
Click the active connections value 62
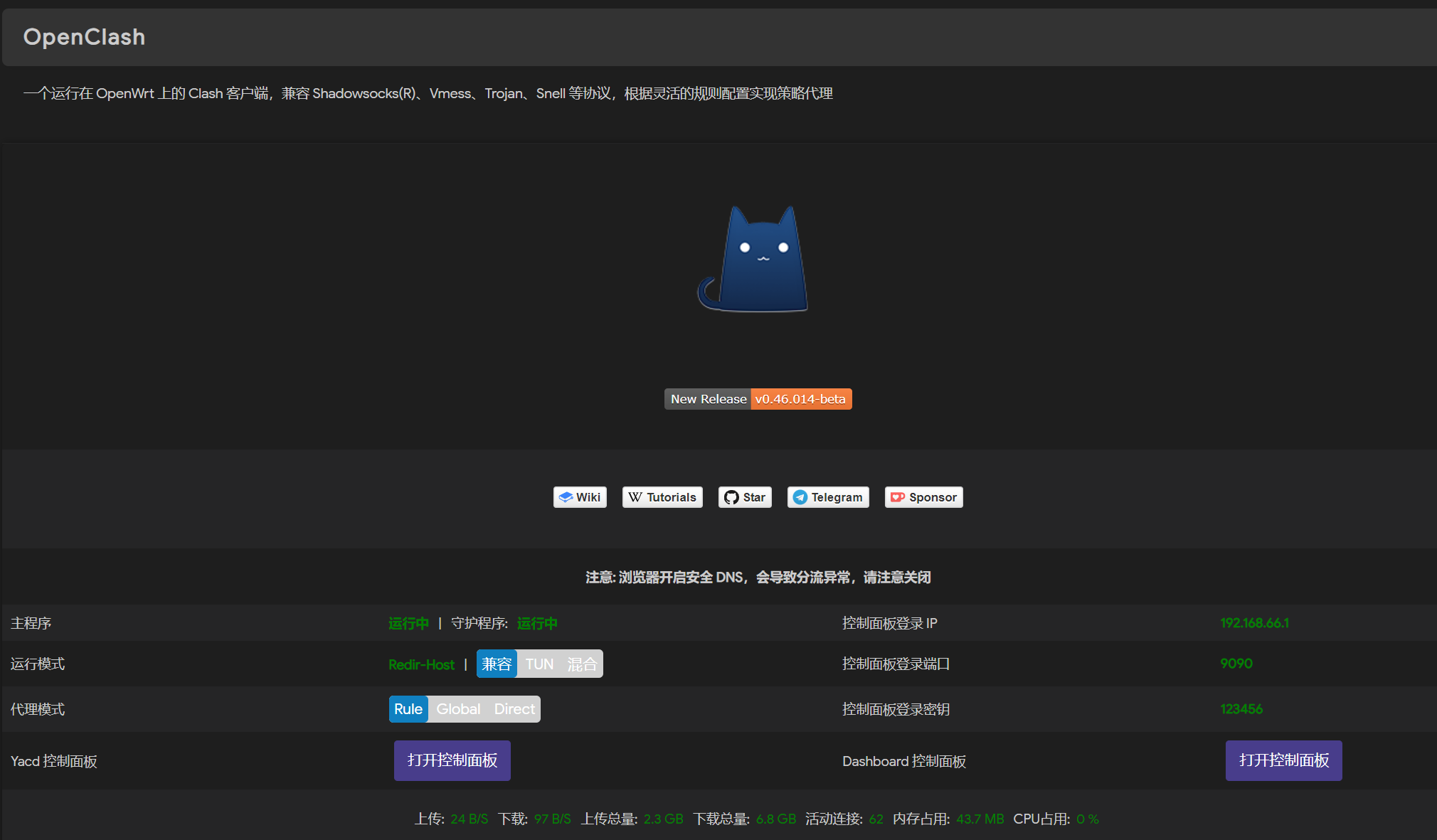point(876,819)
